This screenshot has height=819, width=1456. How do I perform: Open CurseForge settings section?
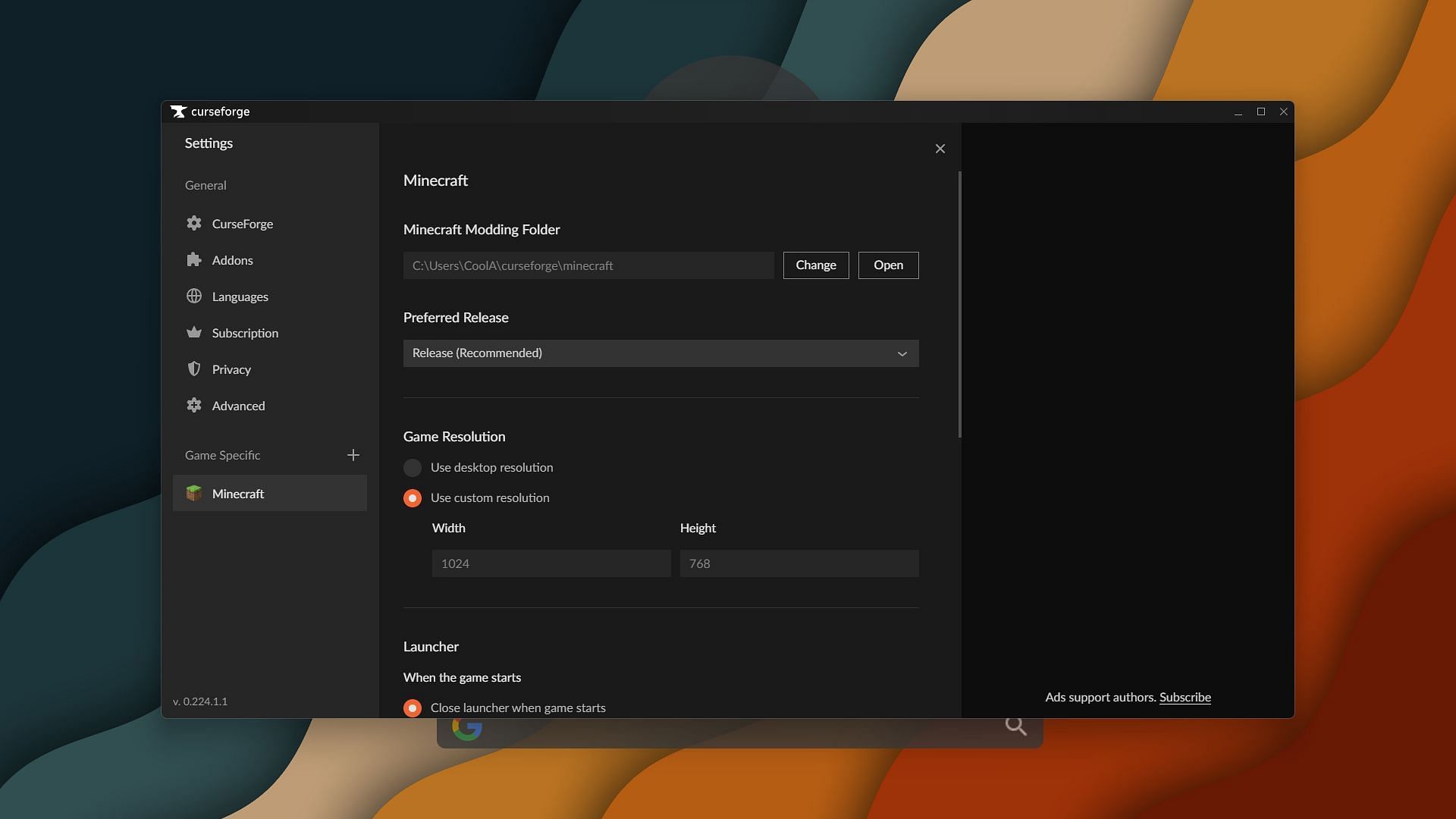point(270,224)
